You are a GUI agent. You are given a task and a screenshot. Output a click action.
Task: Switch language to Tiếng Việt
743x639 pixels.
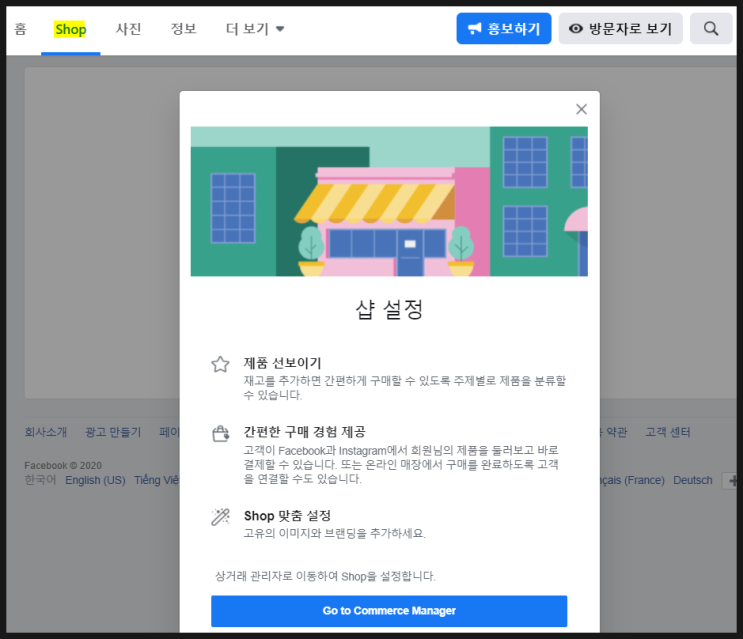click(x=157, y=480)
